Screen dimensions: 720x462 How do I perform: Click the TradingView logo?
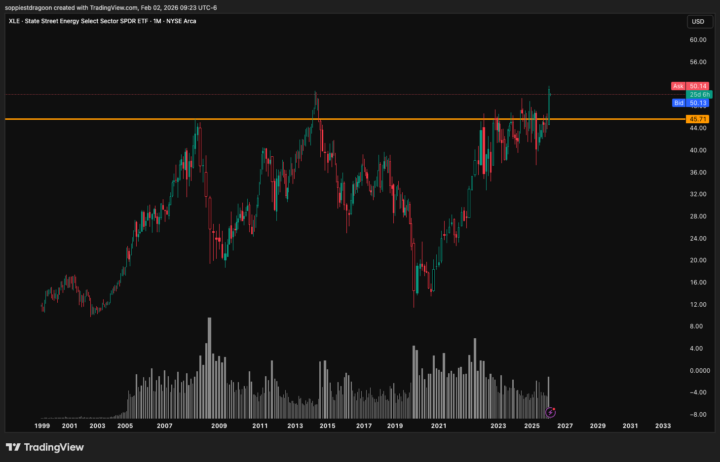45,447
